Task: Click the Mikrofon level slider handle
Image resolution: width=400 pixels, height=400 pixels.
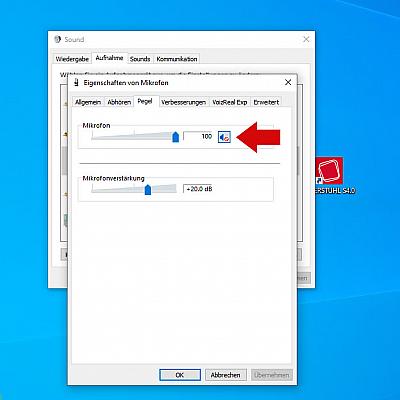Action: (176, 137)
